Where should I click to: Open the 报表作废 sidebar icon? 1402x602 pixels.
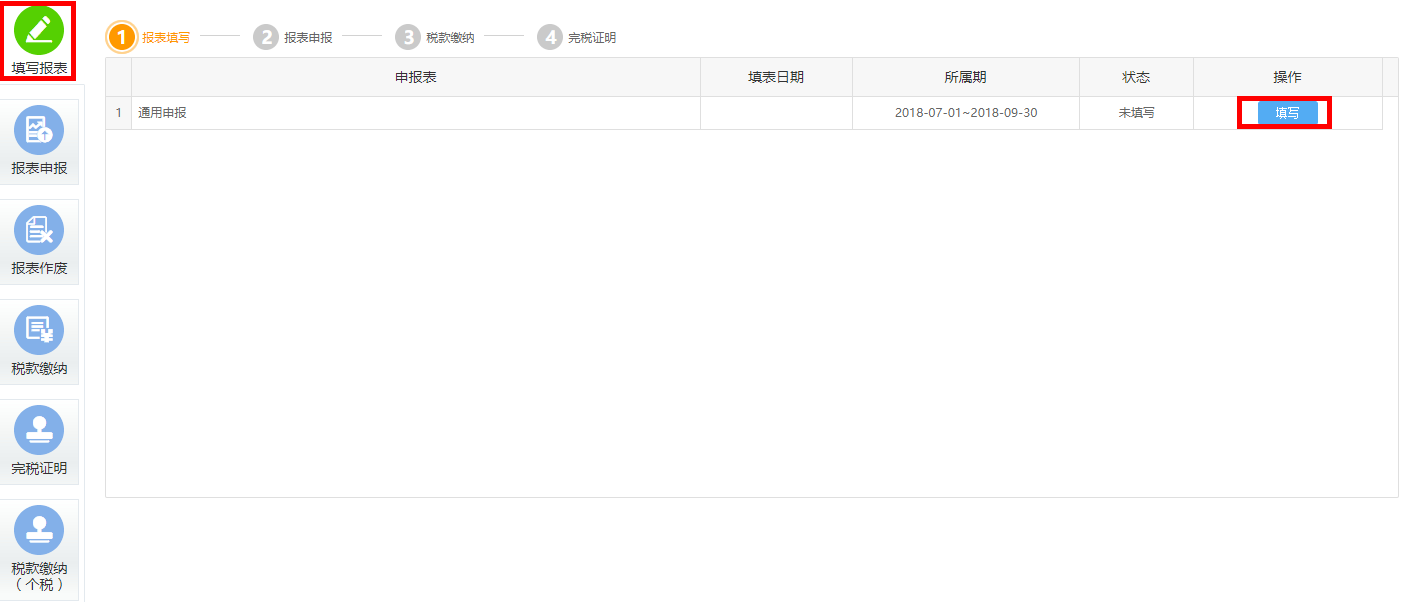pyautogui.click(x=39, y=230)
